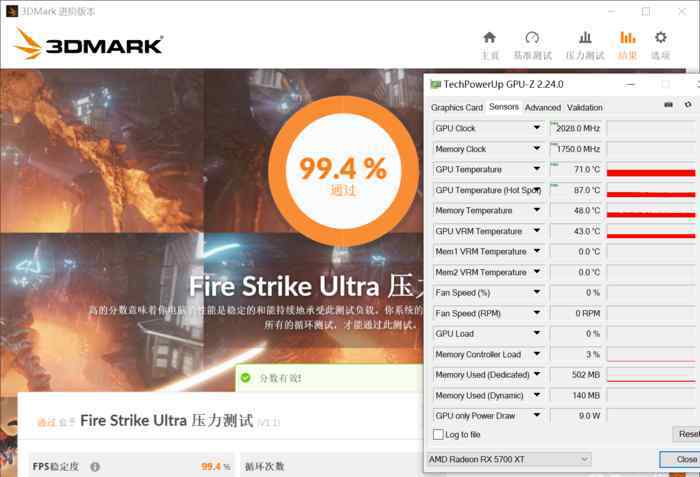Screen dimensions: 700x477
Task: Click the FPS stability info icon
Action: click(95, 467)
